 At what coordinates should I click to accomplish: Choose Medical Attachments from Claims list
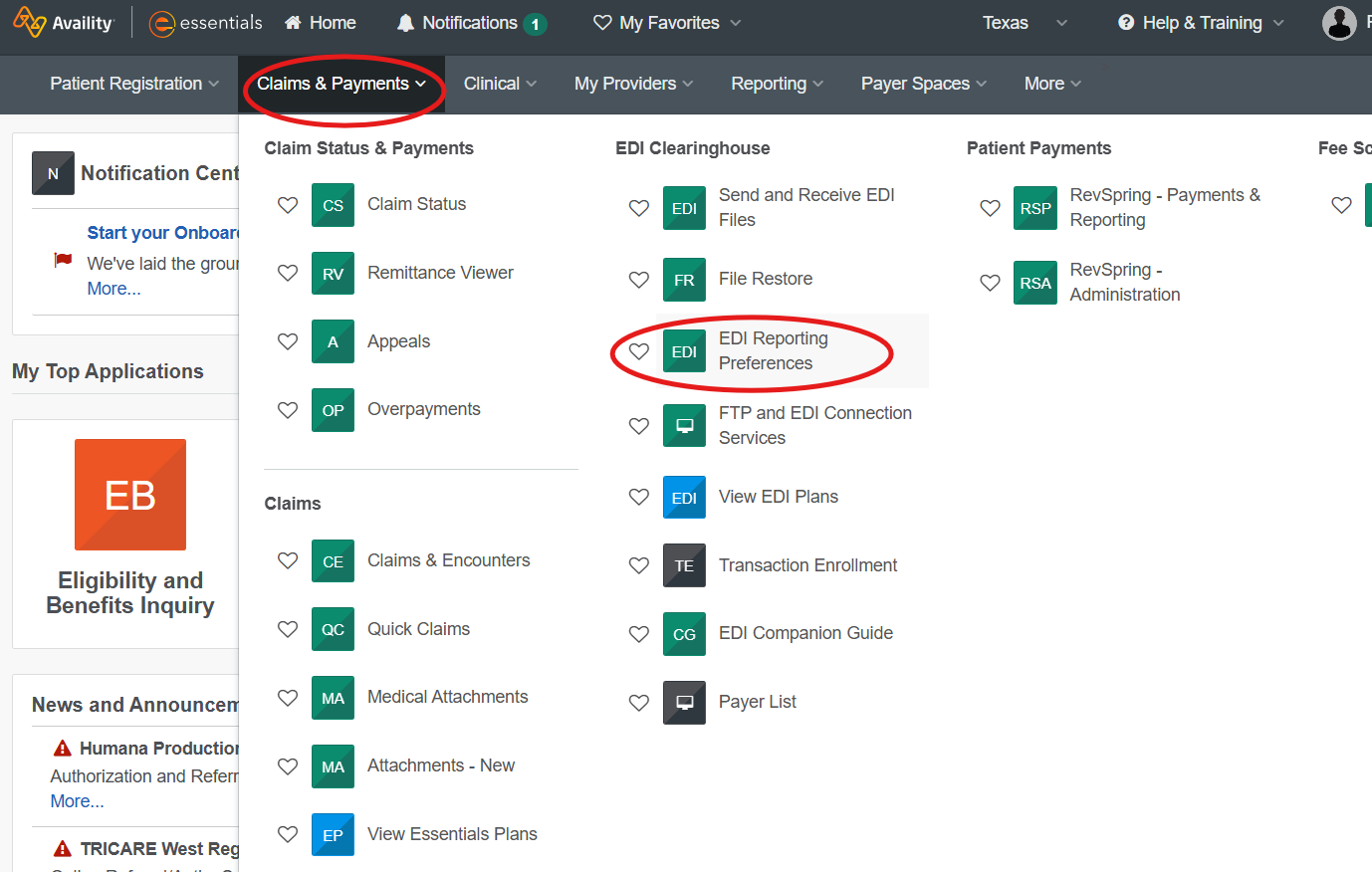pos(447,697)
